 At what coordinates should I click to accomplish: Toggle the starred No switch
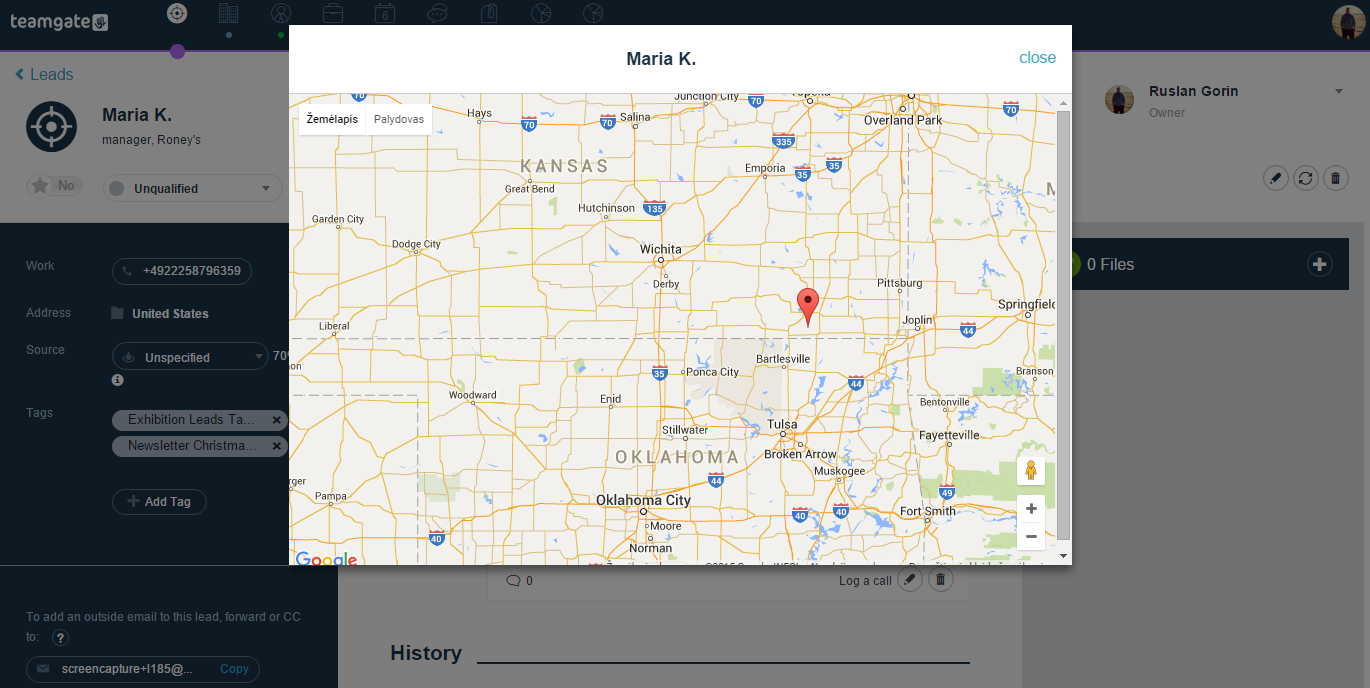coord(54,185)
